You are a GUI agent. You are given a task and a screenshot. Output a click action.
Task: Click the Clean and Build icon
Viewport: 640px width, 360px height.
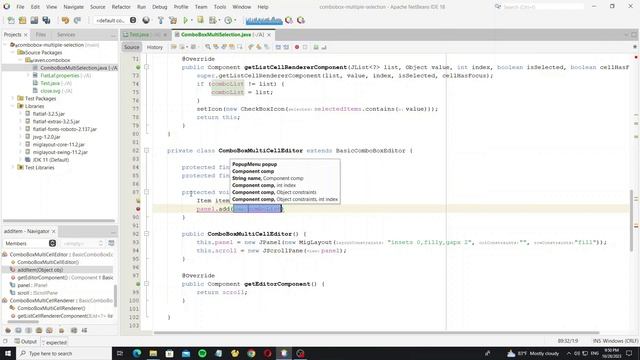point(173,20)
